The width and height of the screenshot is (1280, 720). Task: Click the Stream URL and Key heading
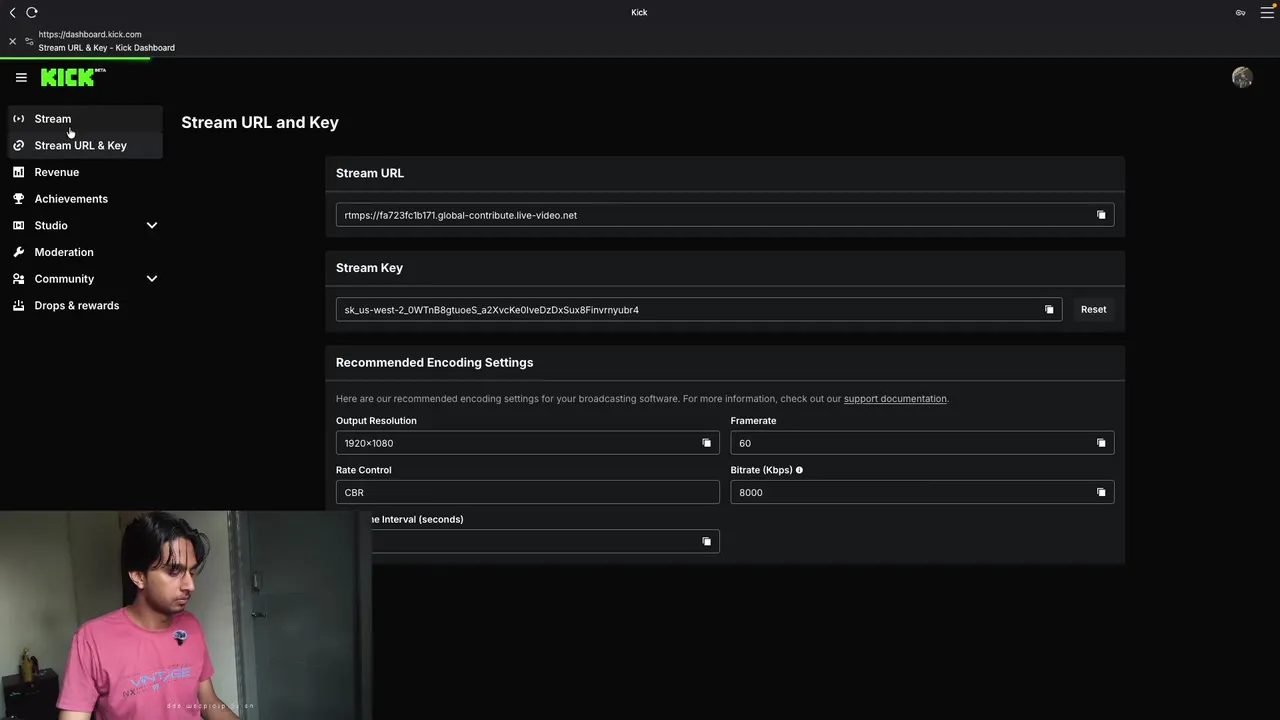coord(260,122)
